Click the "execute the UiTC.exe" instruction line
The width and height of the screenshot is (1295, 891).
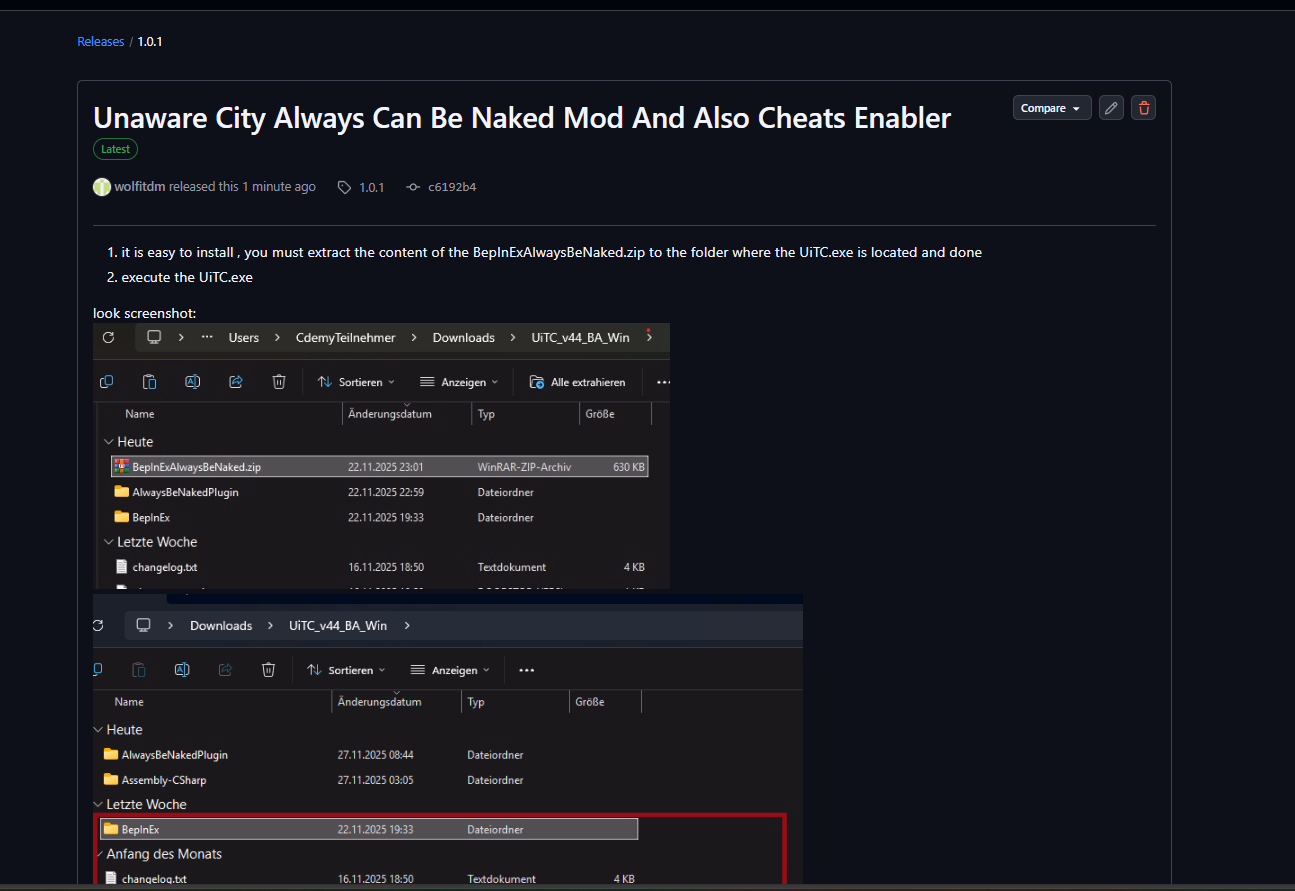pyautogui.click(x=187, y=277)
